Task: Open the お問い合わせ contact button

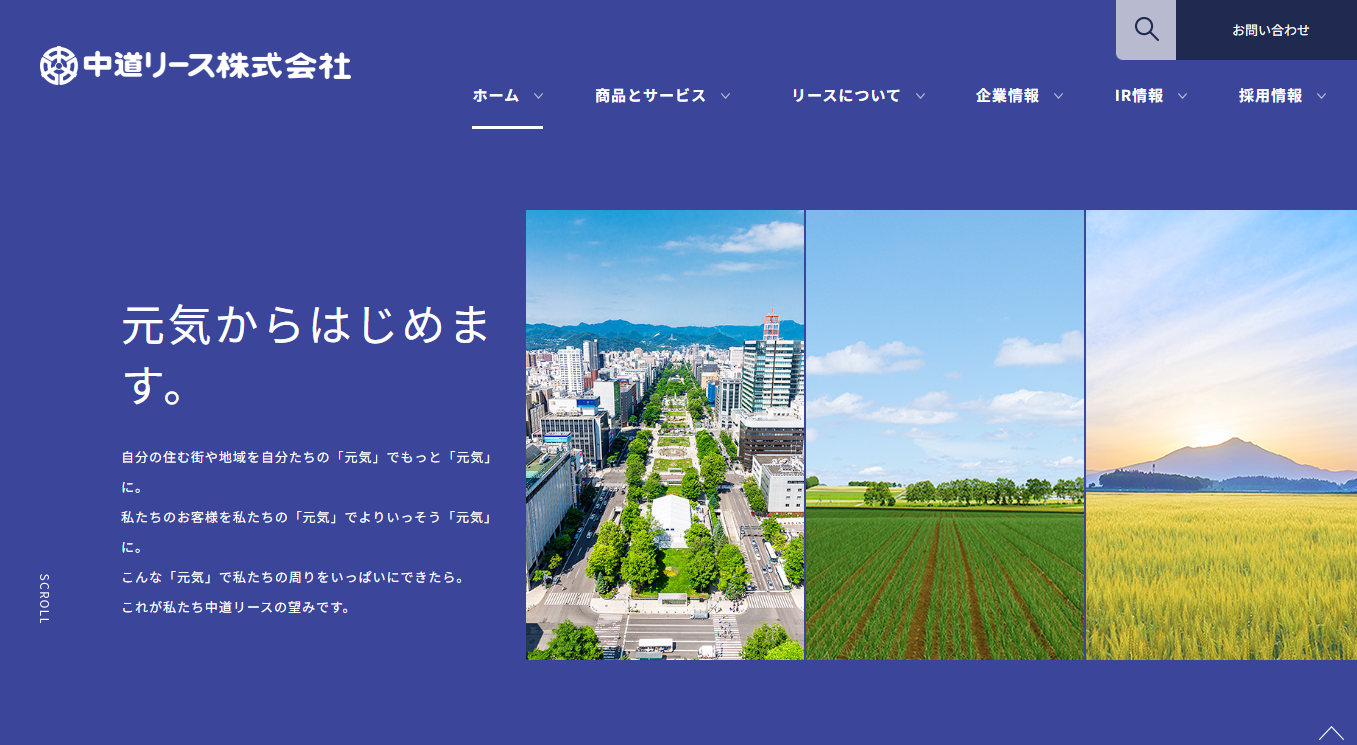Action: point(1270,30)
